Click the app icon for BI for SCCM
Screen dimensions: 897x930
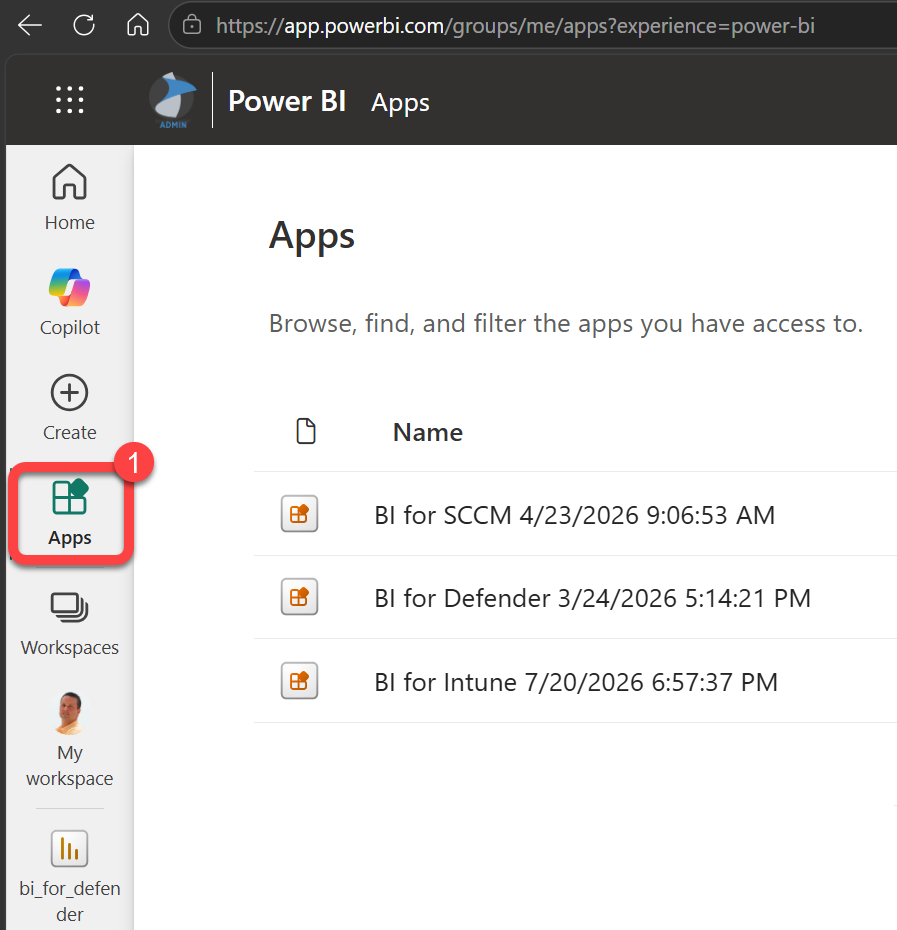(x=299, y=514)
